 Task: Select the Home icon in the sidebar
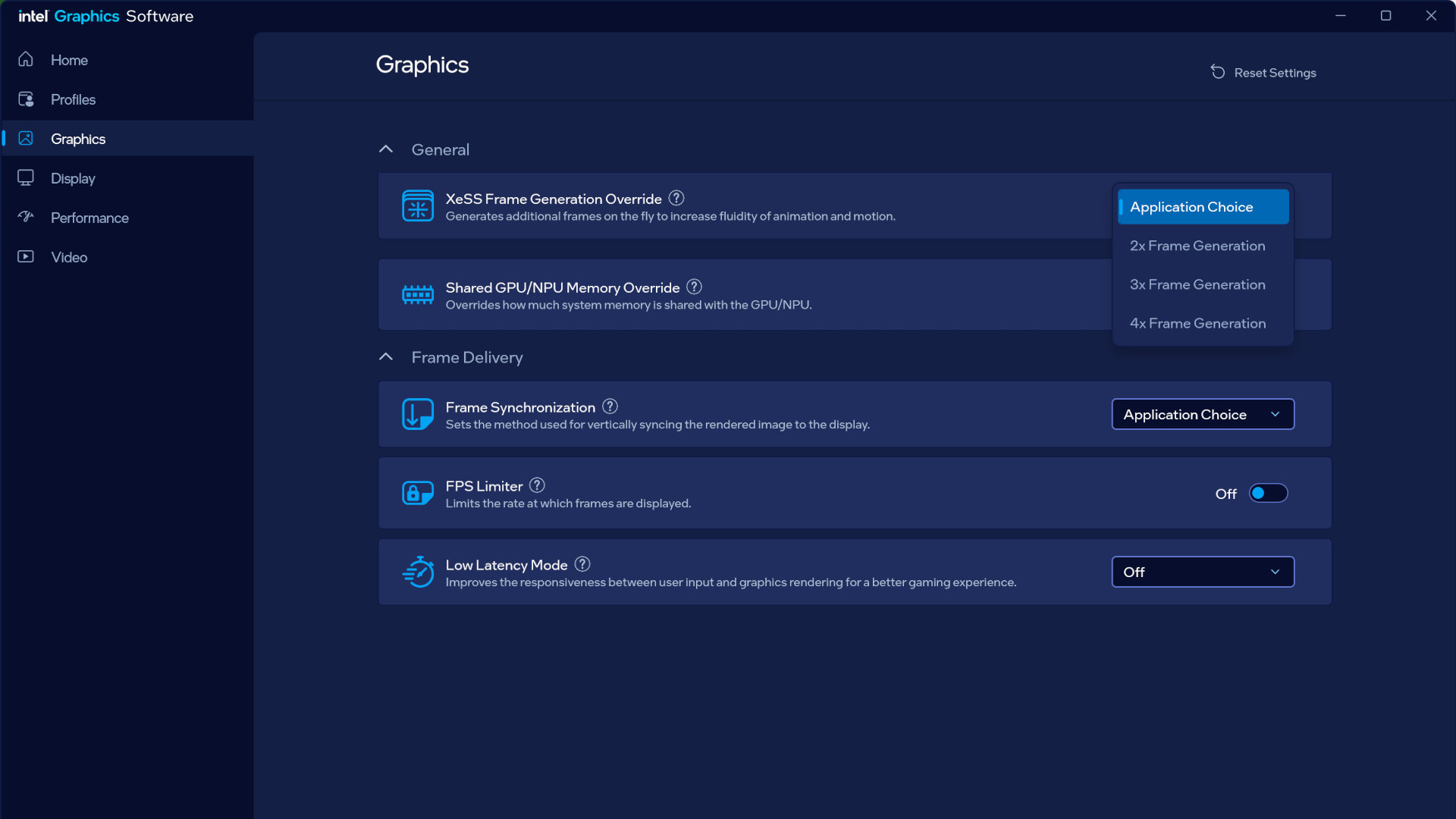[26, 60]
